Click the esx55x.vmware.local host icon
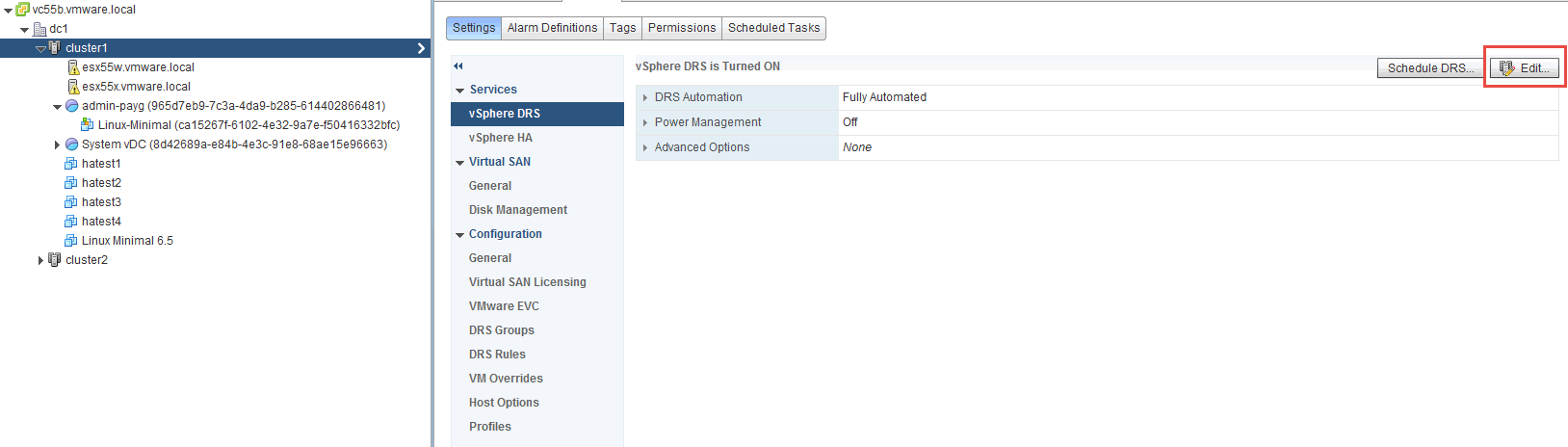This screenshot has width=1568, height=447. pyautogui.click(x=73, y=87)
